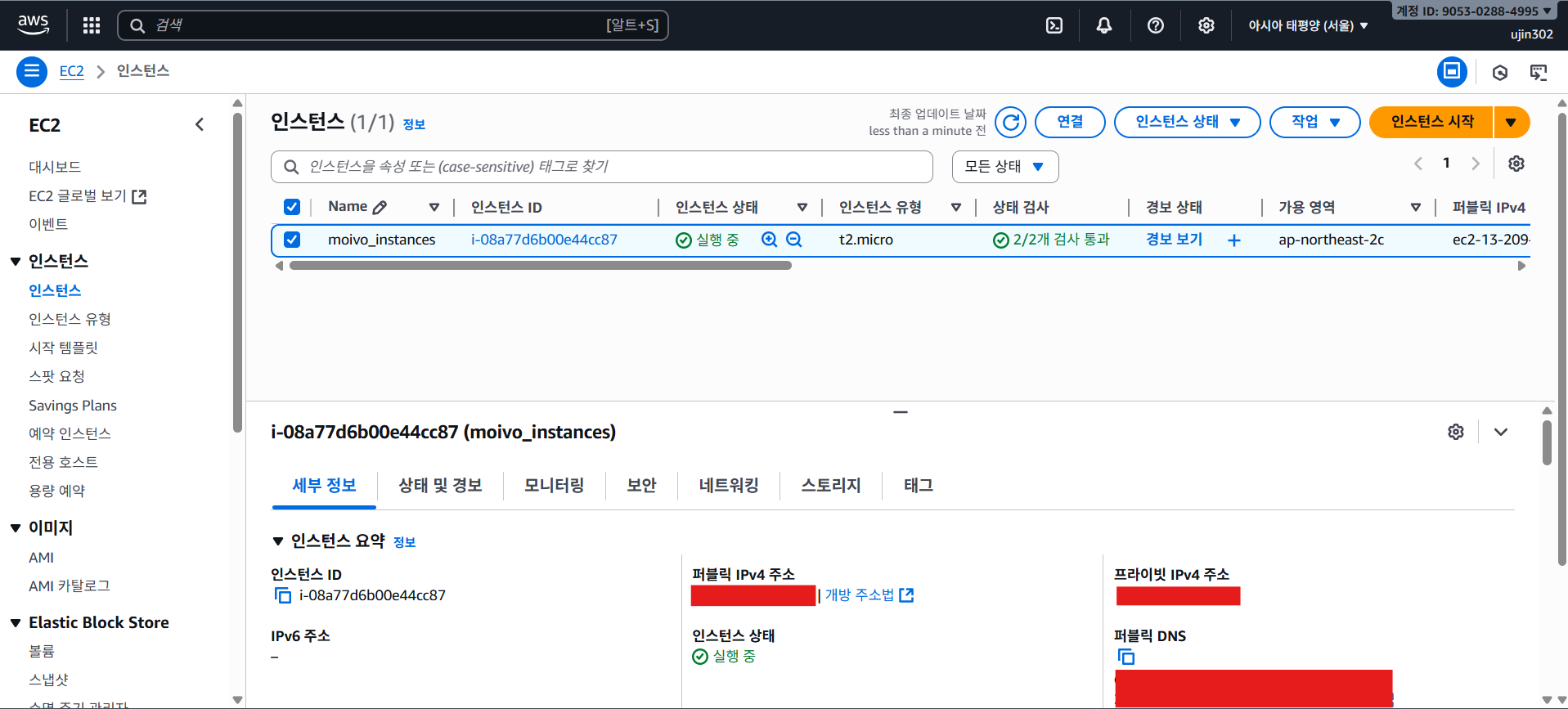The image size is (1568, 709).
Task: Switch to the 네트워킹 tab
Action: click(x=729, y=486)
